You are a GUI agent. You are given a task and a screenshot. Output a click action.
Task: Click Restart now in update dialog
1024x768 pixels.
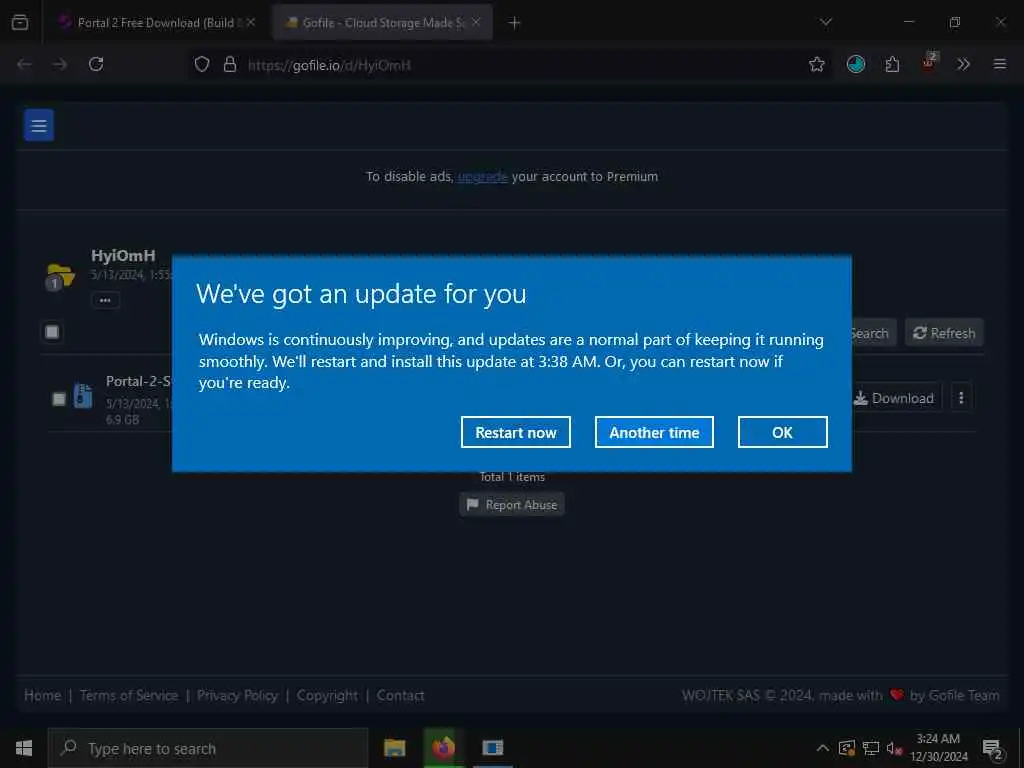coord(515,432)
